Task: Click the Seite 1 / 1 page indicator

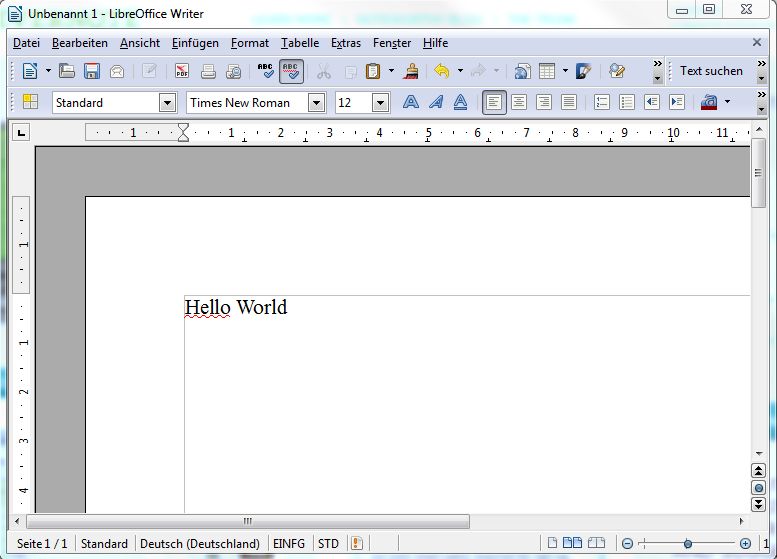Action: (x=42, y=543)
